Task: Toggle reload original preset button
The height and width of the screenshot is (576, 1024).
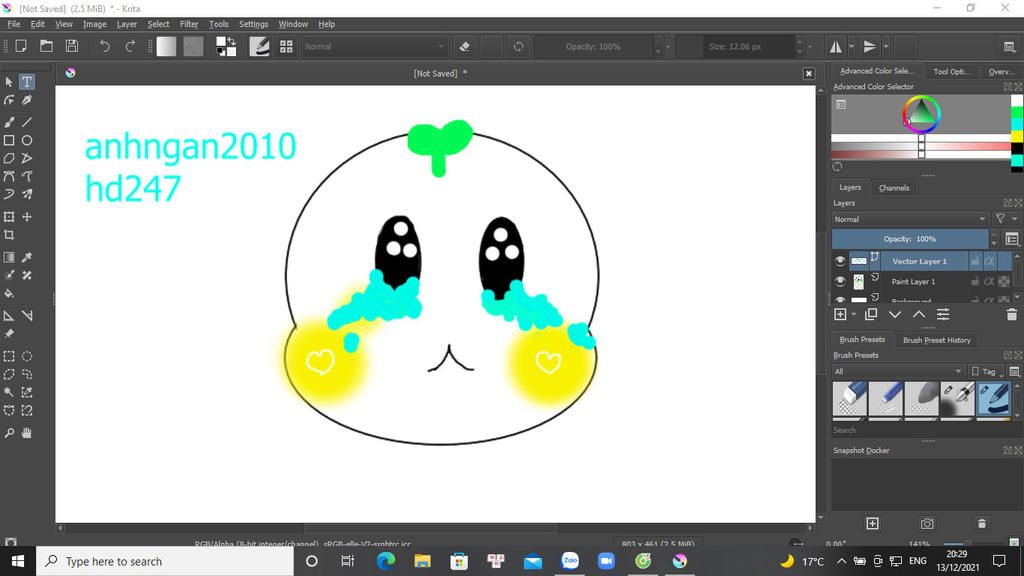Action: click(x=519, y=46)
